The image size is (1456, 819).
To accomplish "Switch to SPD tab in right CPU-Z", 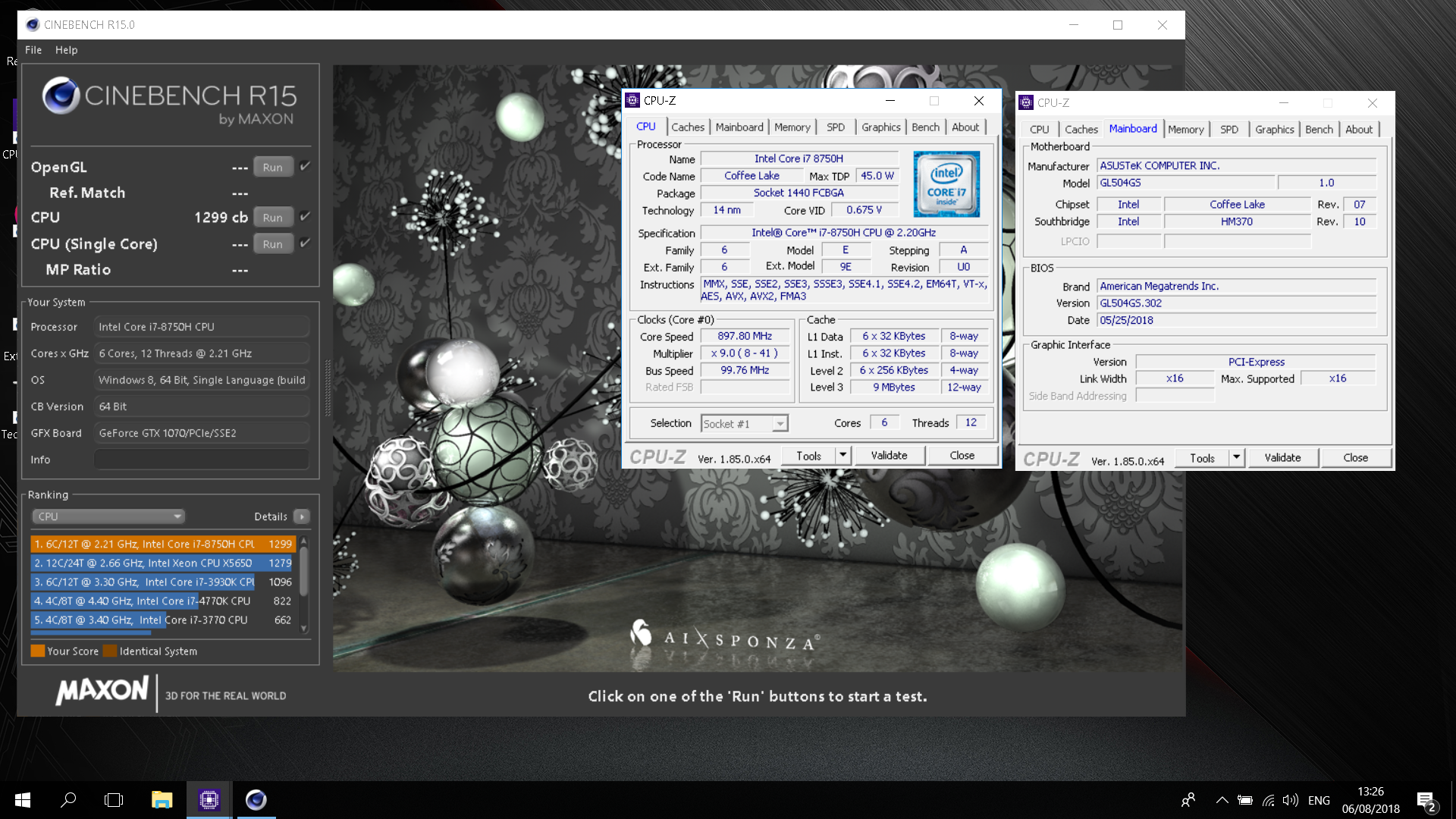I will point(1229,130).
